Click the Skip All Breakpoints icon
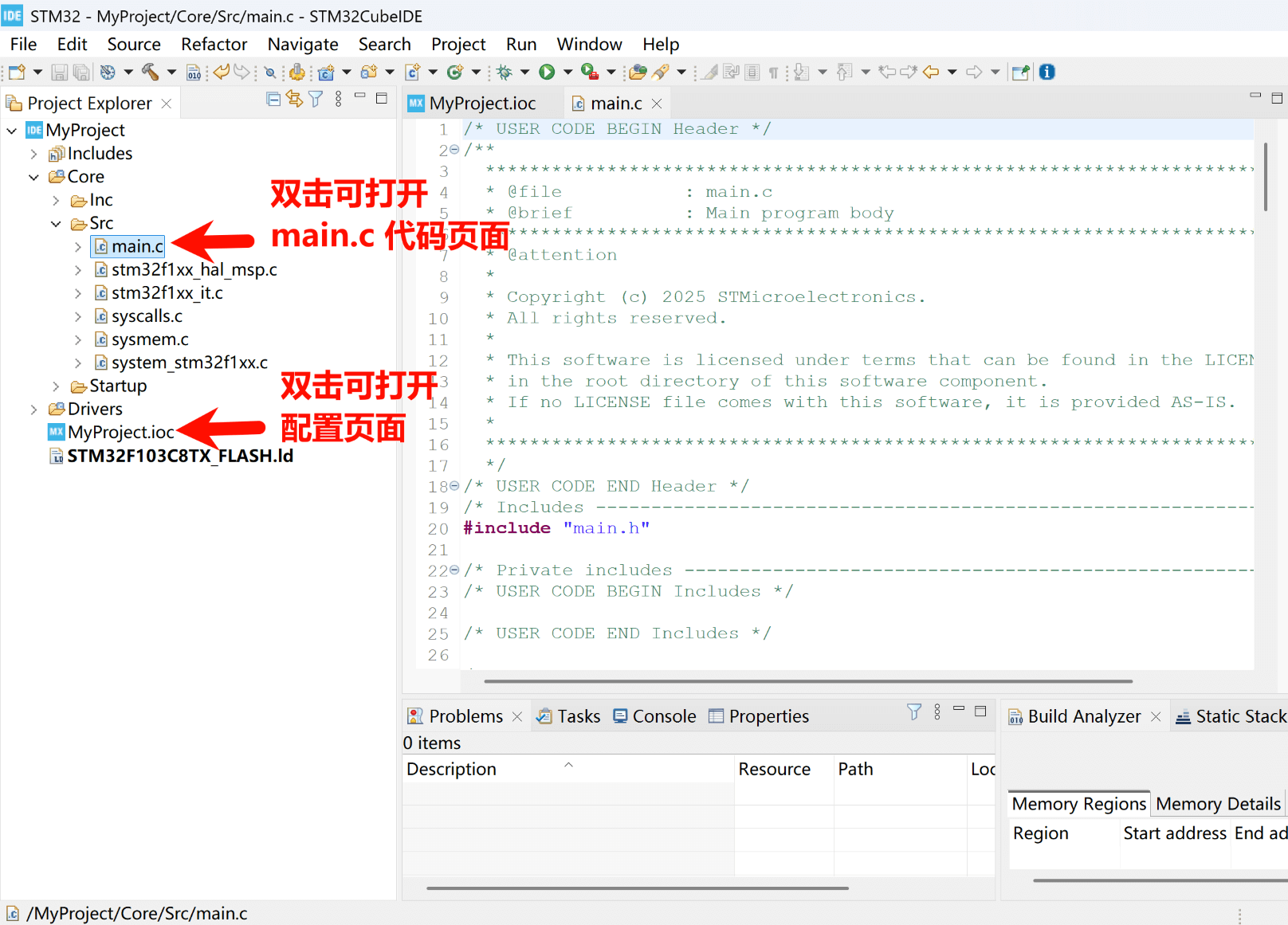The height and width of the screenshot is (925, 1288). click(270, 73)
